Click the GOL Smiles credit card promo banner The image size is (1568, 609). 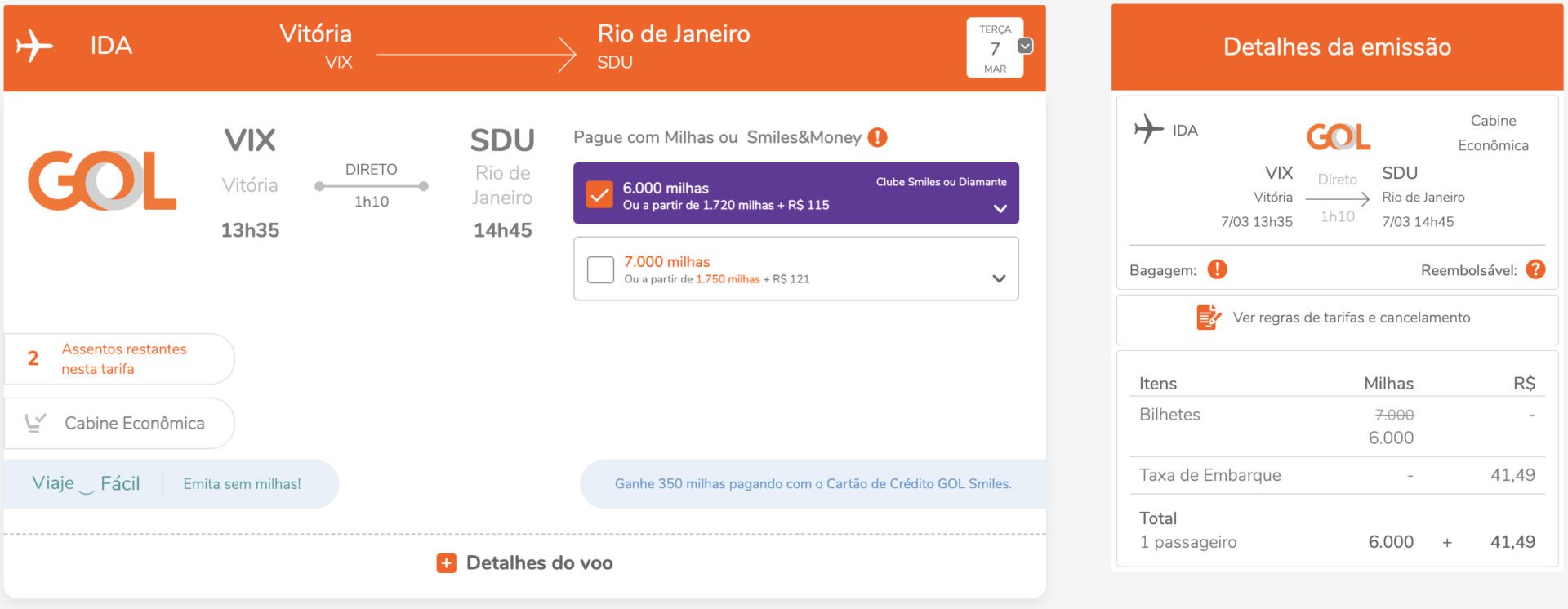tap(813, 484)
